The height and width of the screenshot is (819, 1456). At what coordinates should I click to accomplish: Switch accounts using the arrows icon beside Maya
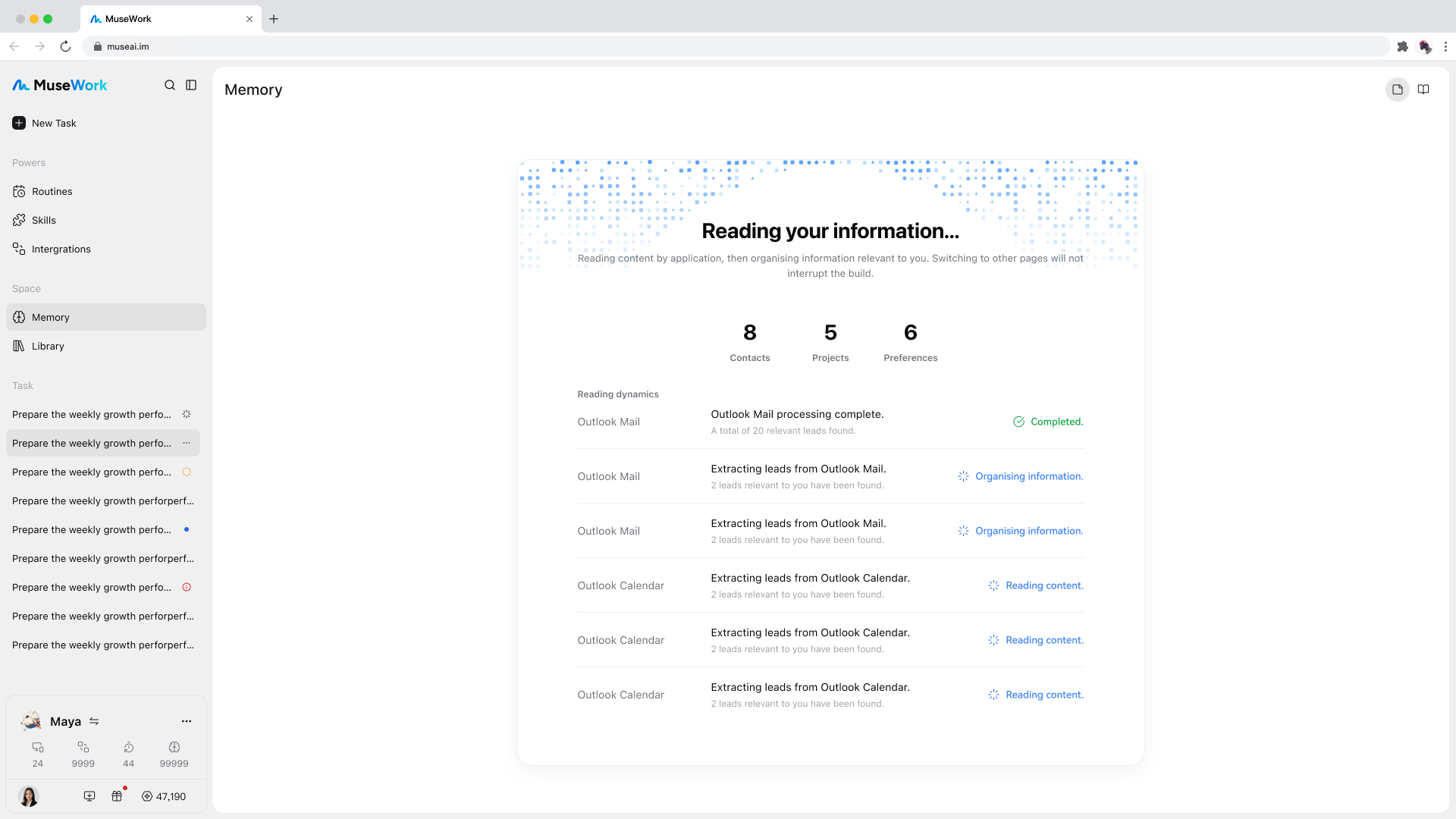[94, 721]
